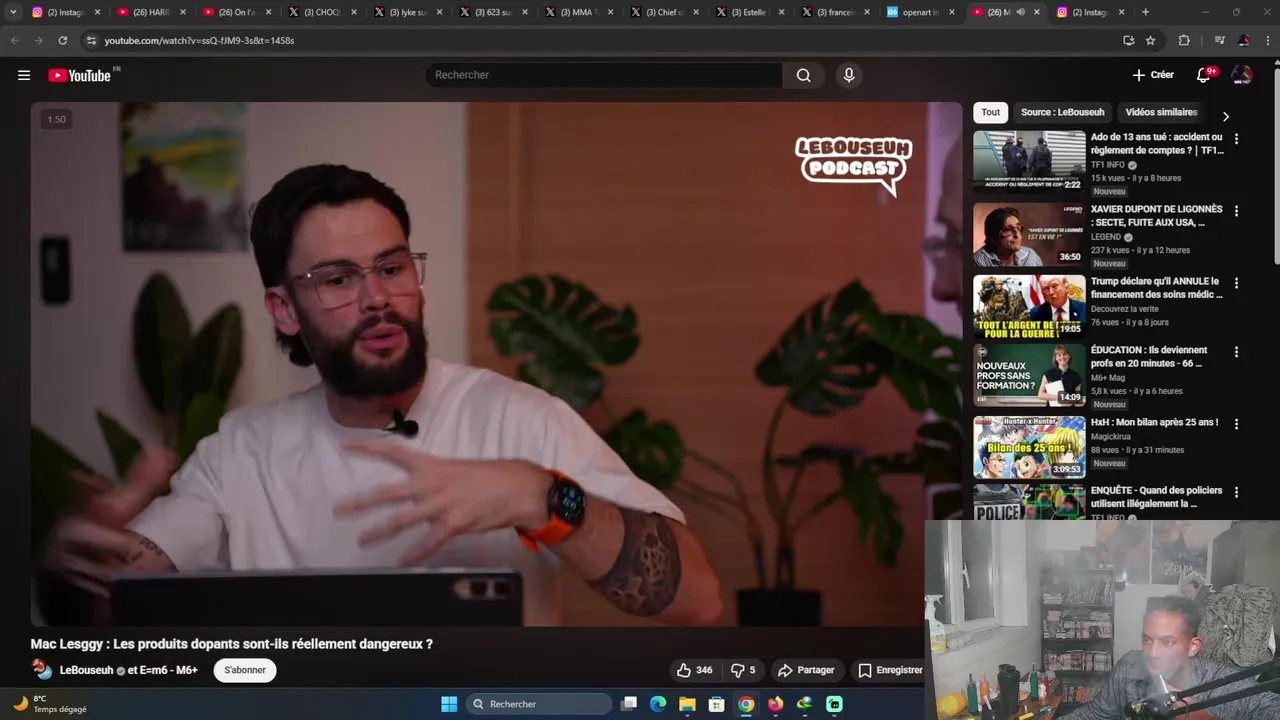Open options for the Ado de 13 ans video
Viewport: 1280px width, 720px height.
(x=1236, y=139)
